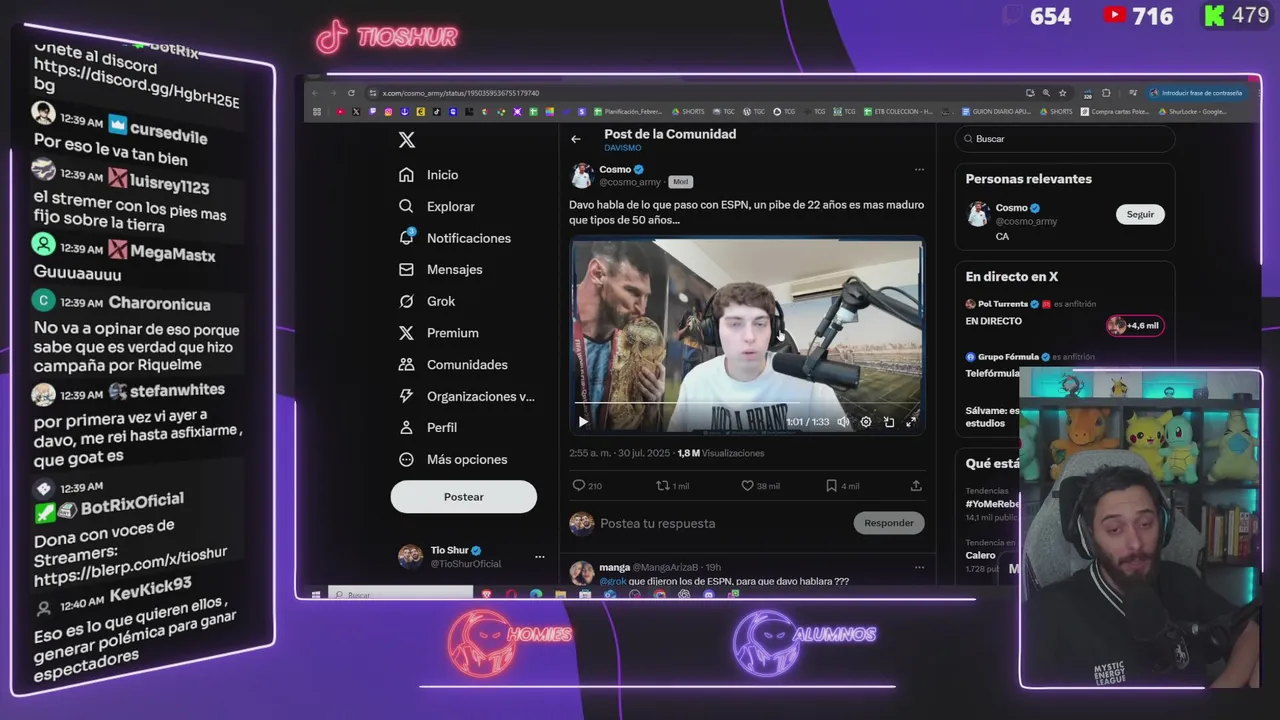Click the Postear button

pyautogui.click(x=463, y=497)
